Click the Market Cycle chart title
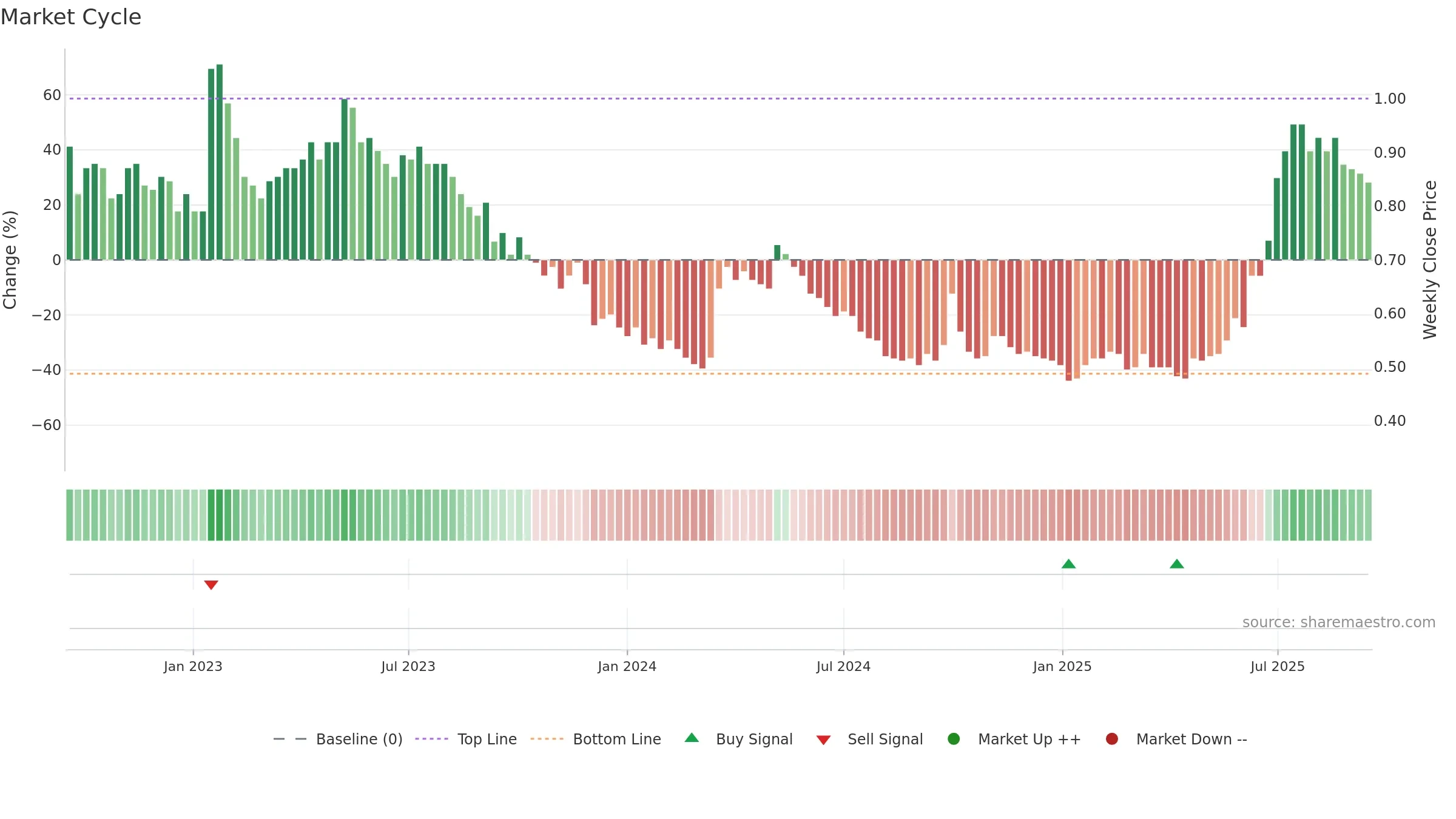Screen dimensions: 1456x819 [71, 17]
